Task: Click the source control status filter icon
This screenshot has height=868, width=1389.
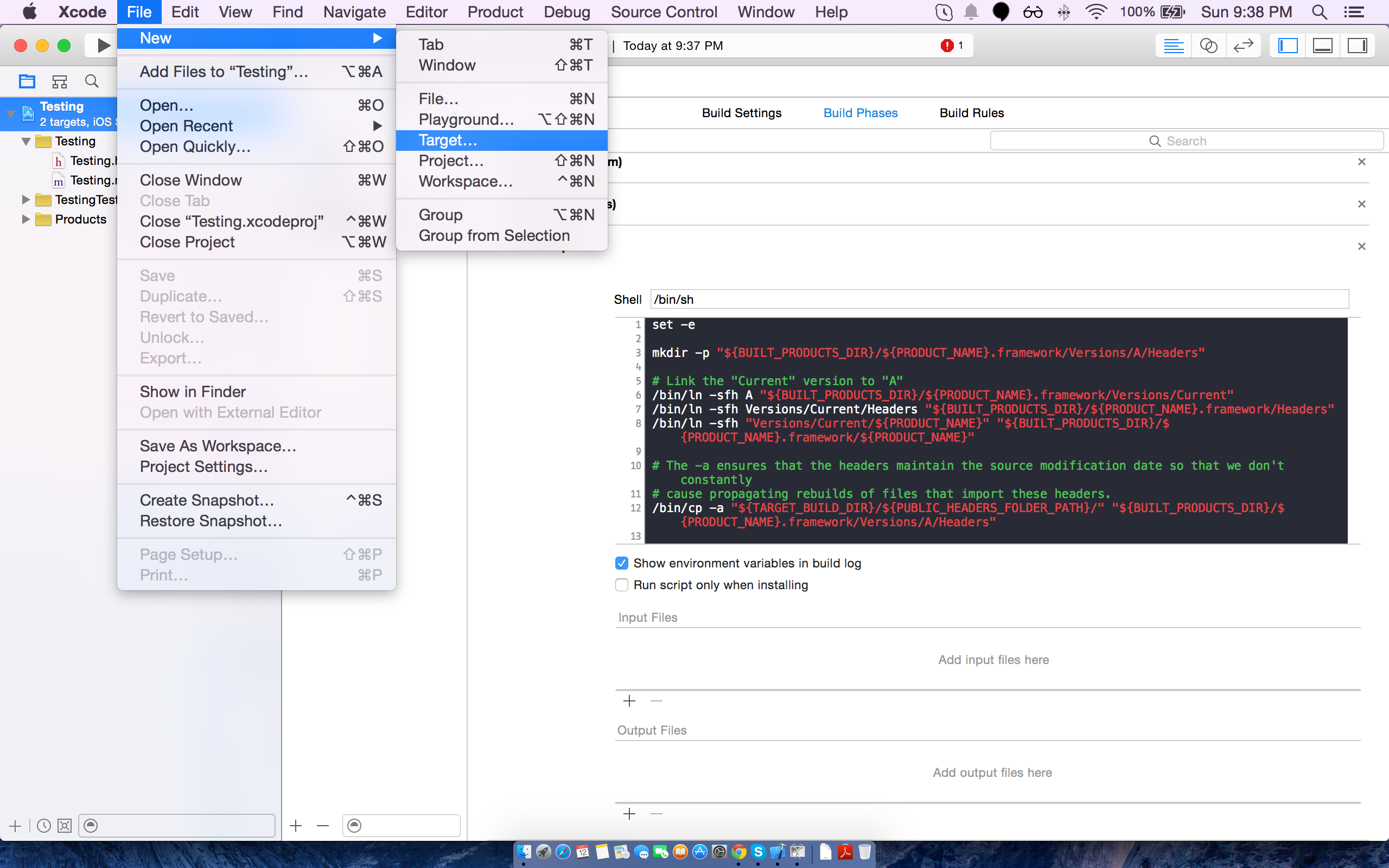Action: click(64, 826)
